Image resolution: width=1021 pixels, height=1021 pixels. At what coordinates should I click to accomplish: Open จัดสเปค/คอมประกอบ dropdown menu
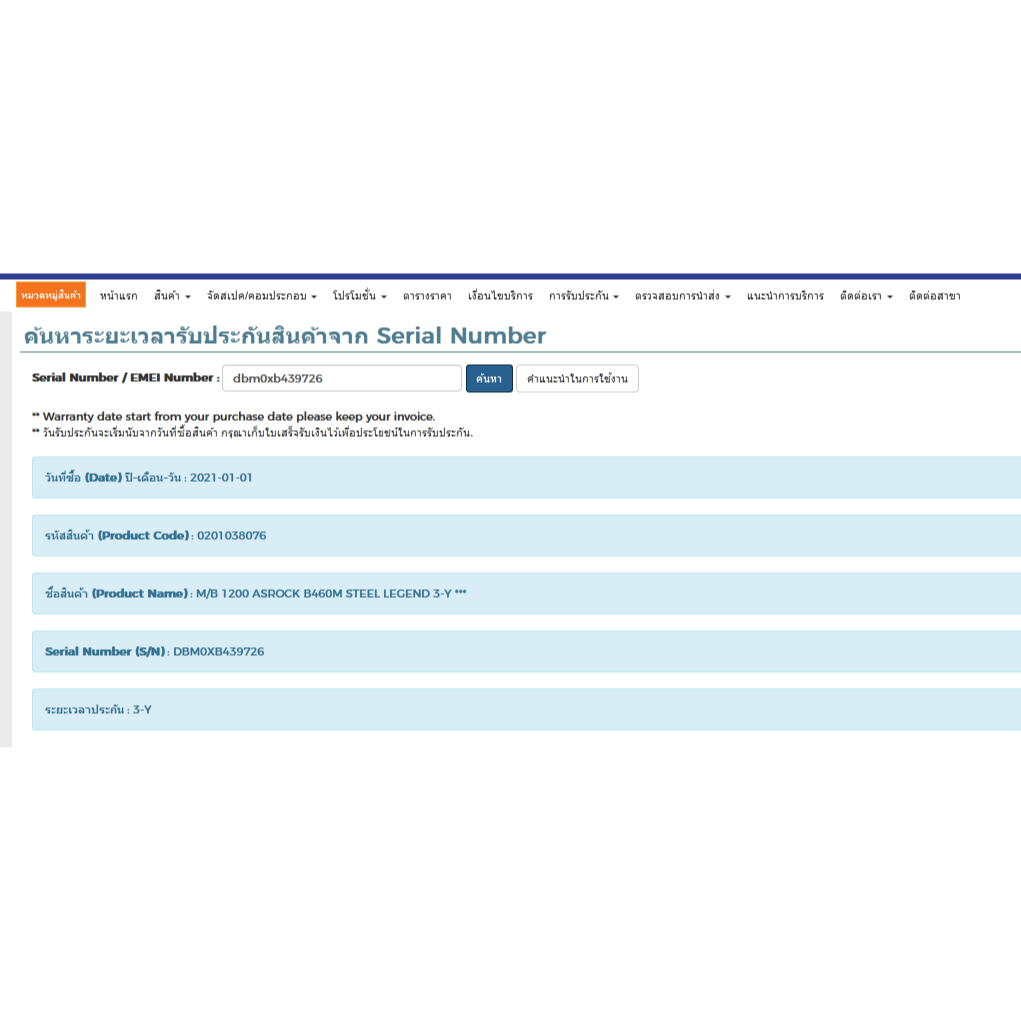point(261,296)
